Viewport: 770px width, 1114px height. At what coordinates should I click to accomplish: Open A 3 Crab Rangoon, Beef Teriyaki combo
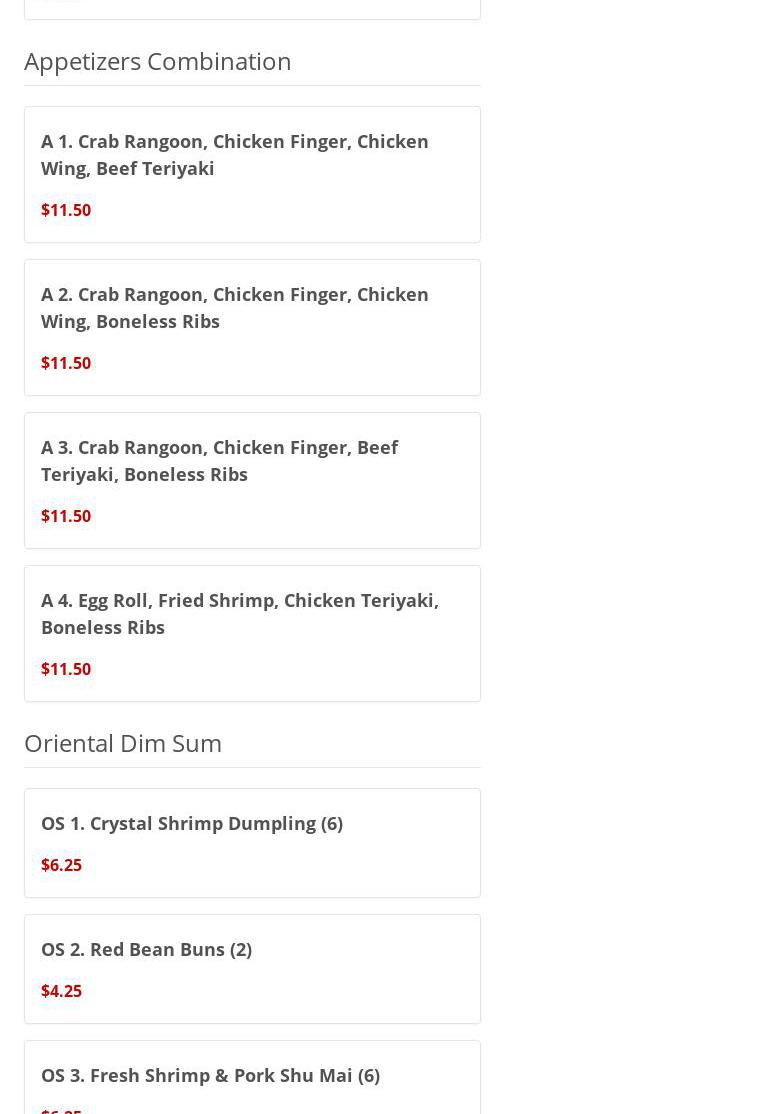tap(219, 460)
